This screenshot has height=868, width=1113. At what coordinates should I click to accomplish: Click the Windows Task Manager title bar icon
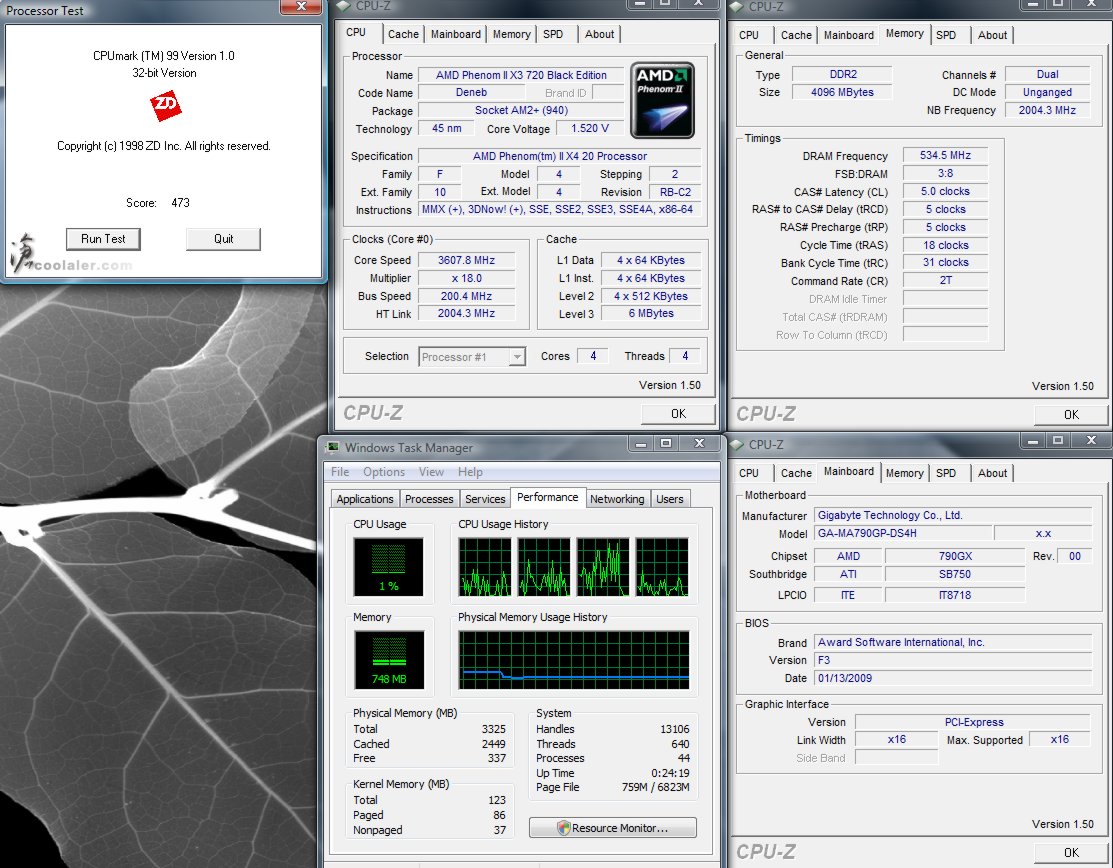click(x=332, y=447)
